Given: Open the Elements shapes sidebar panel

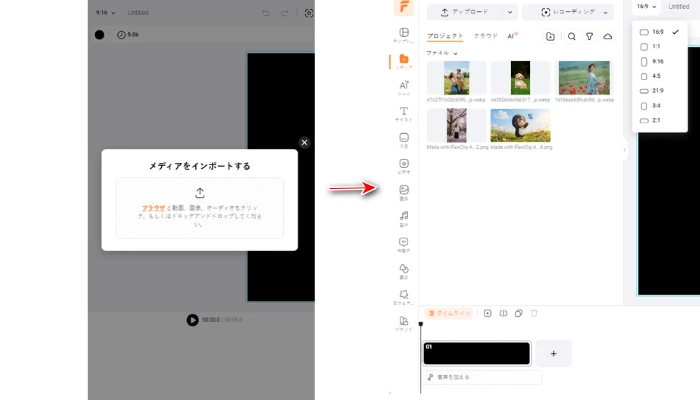Looking at the screenshot, I should pyautogui.click(x=404, y=271).
